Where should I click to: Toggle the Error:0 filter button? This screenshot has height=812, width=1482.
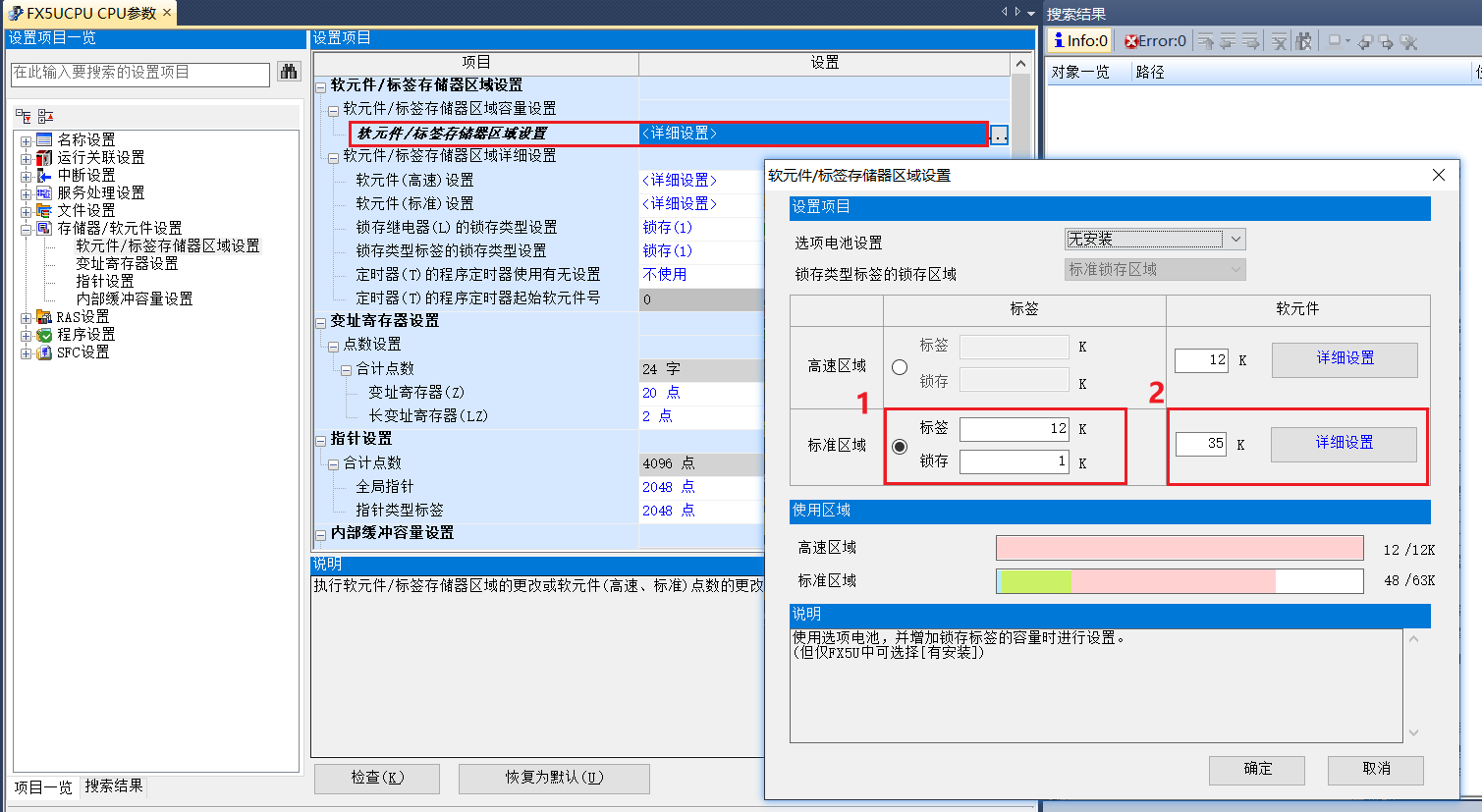pos(1155,41)
